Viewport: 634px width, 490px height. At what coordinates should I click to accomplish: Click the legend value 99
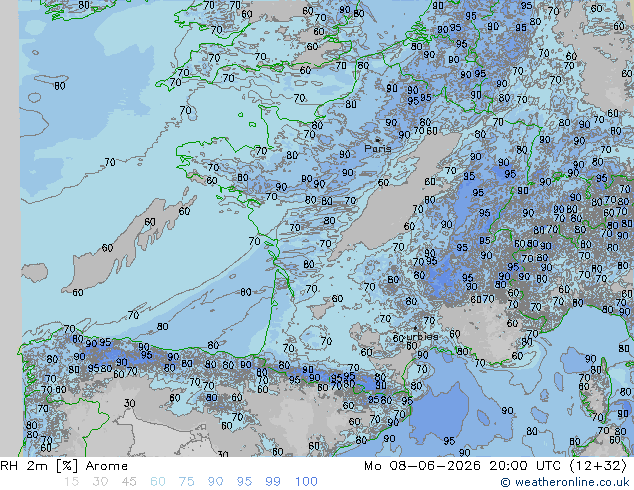[x=273, y=482]
